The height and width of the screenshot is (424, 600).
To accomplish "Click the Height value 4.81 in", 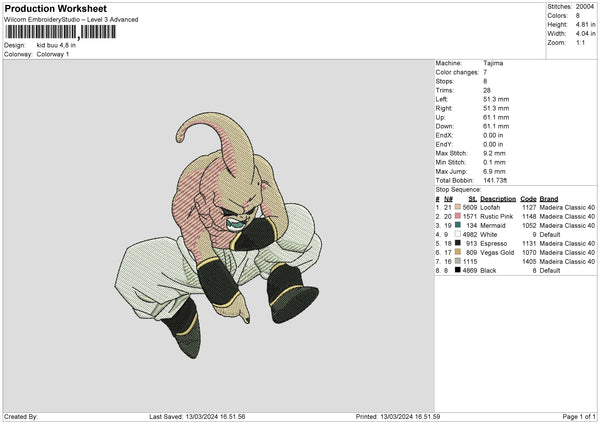I will click(585, 24).
